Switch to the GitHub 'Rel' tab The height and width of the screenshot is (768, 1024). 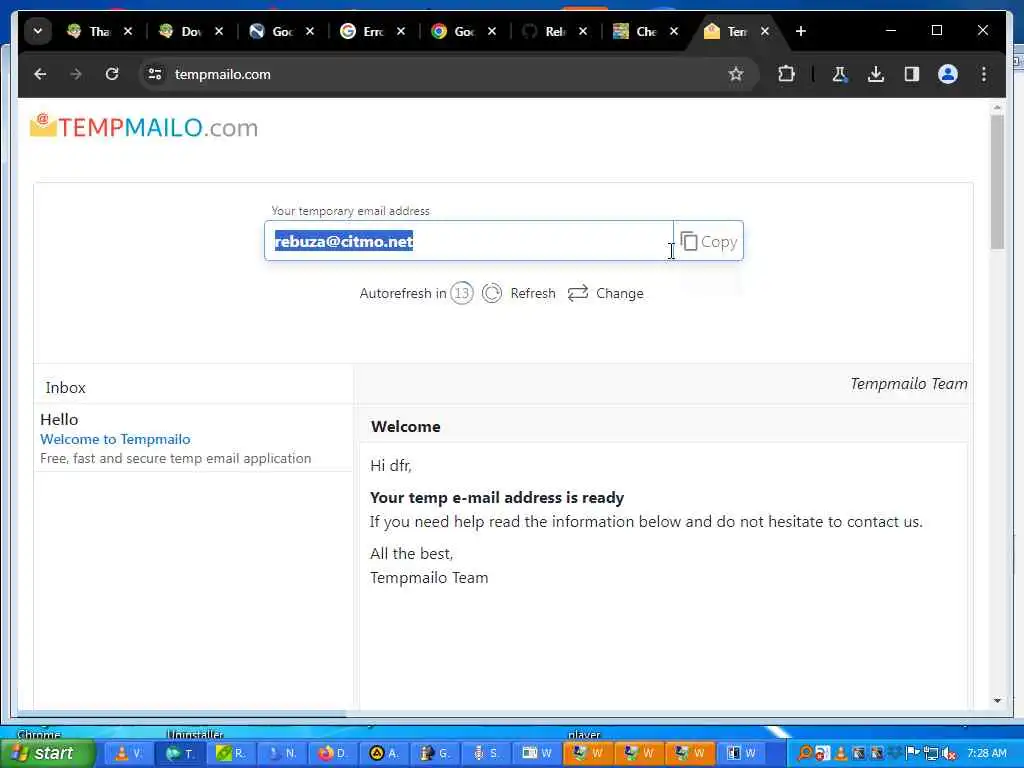click(544, 31)
